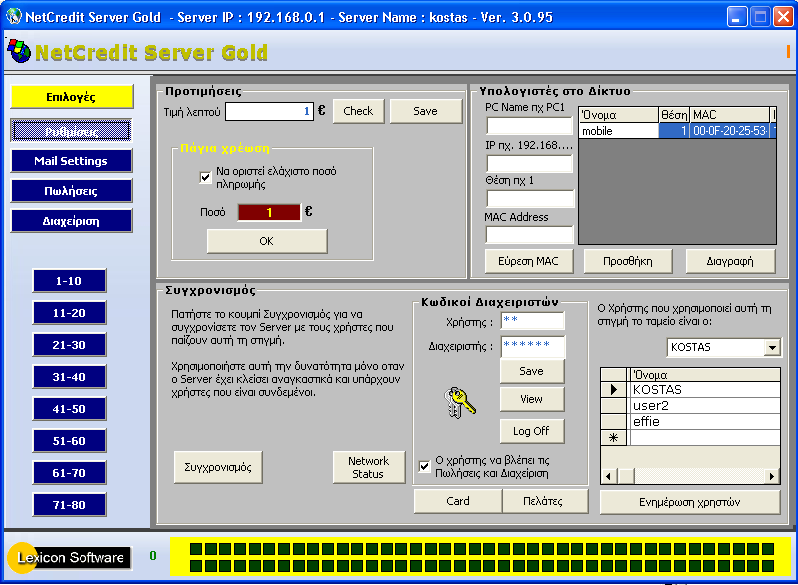Click the PC Name input field
Viewport: 798px width, 585px height.
(530, 126)
